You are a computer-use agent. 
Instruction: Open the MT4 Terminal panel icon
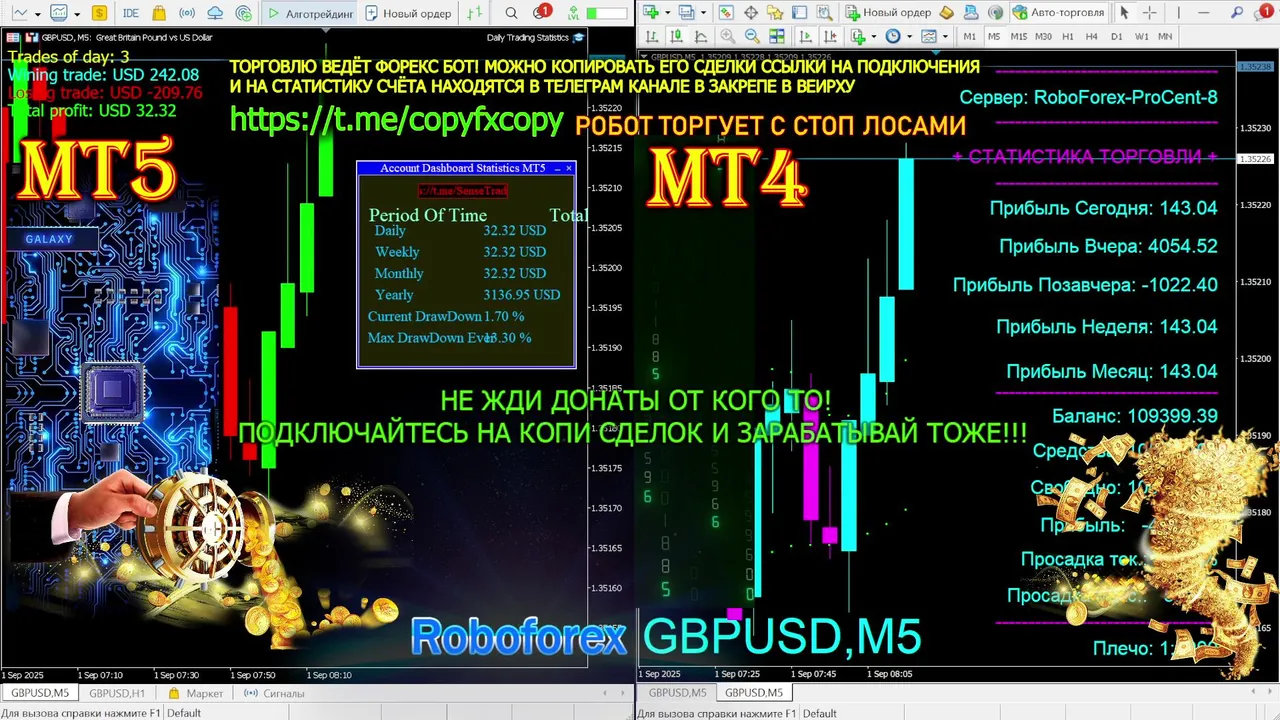tap(799, 13)
